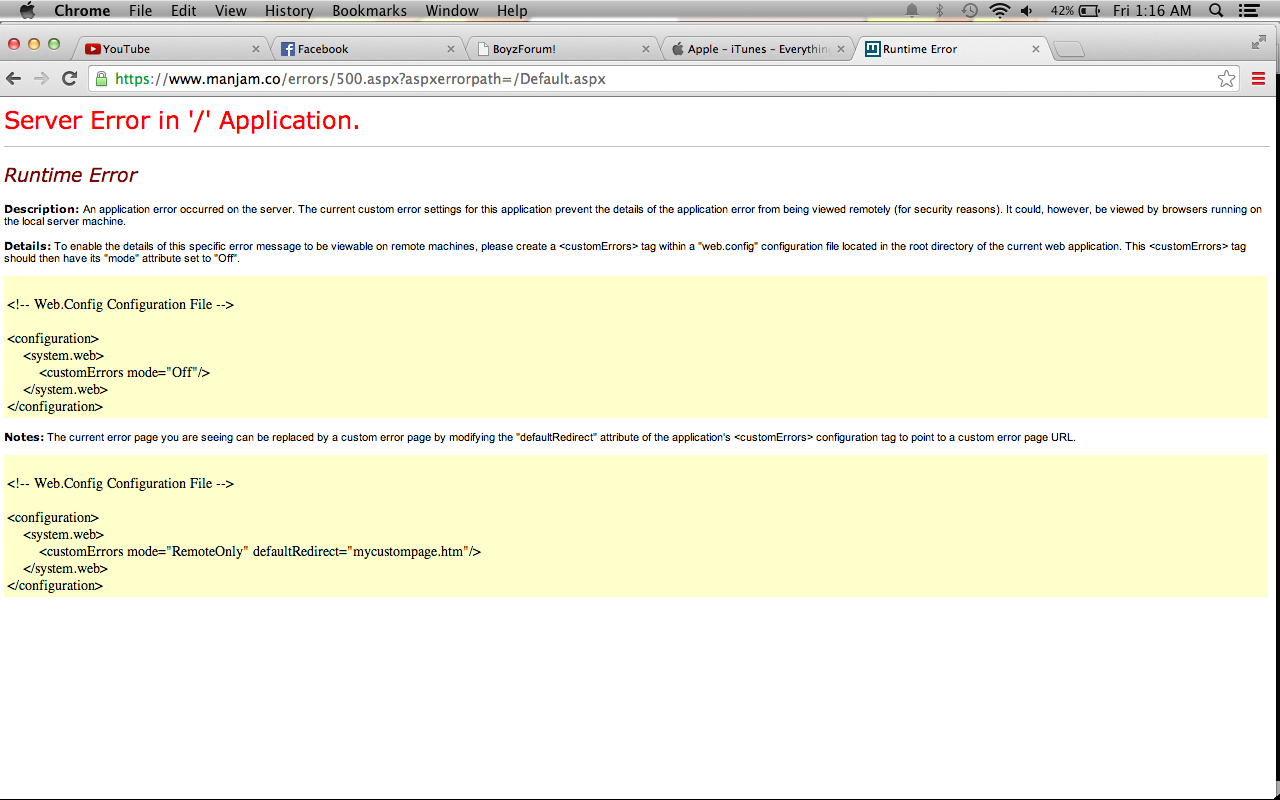The image size is (1280, 800).
Task: Reload the Runtime Error page
Action: (69, 79)
